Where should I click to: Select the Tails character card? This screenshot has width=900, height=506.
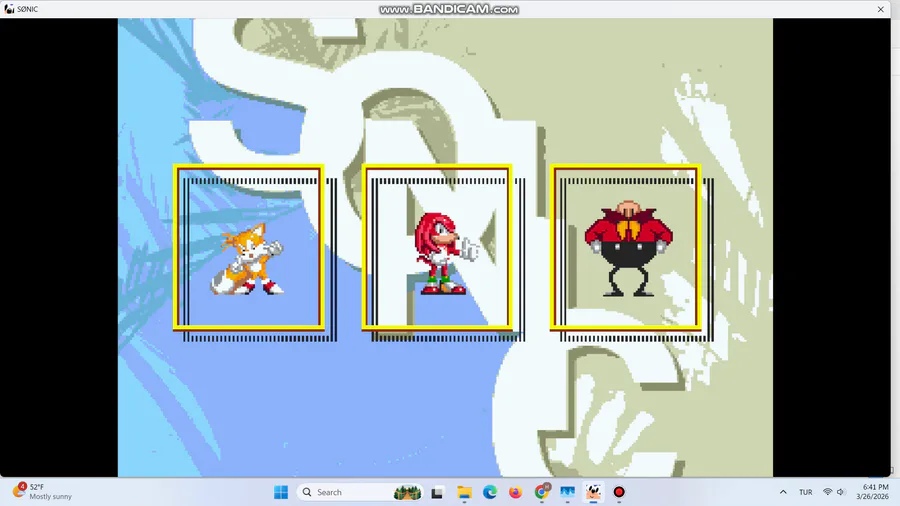pos(249,247)
